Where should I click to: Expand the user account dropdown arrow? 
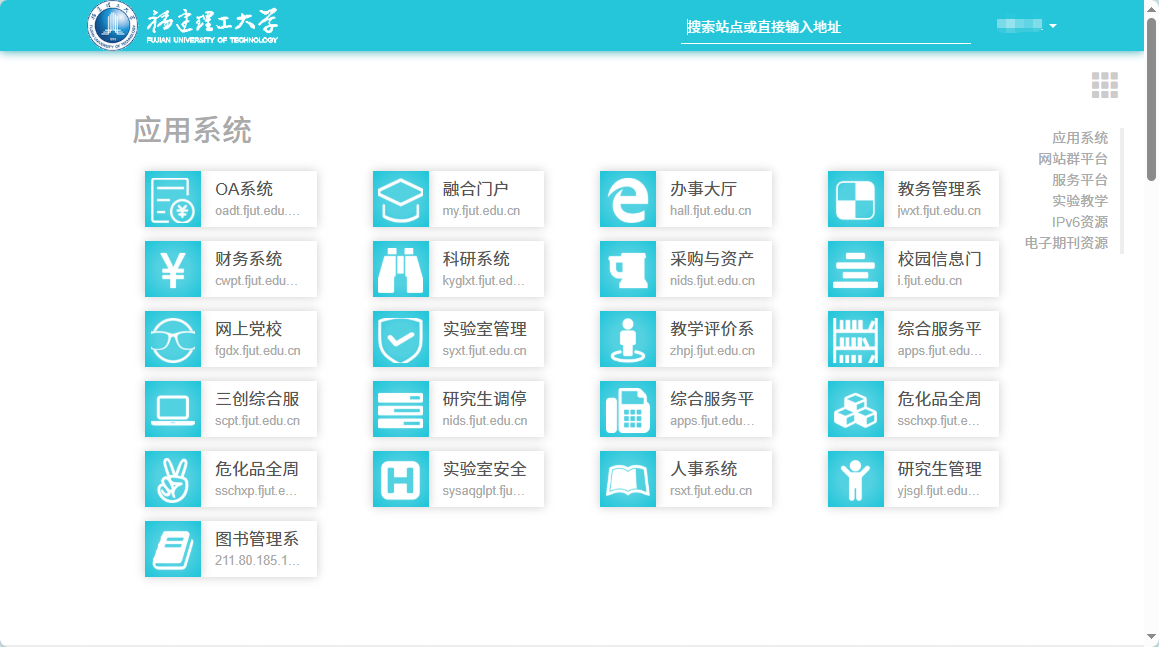1053,26
